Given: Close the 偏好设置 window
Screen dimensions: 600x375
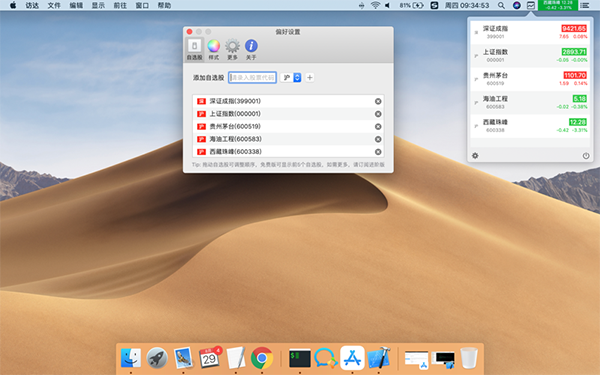Looking at the screenshot, I should 189,31.
